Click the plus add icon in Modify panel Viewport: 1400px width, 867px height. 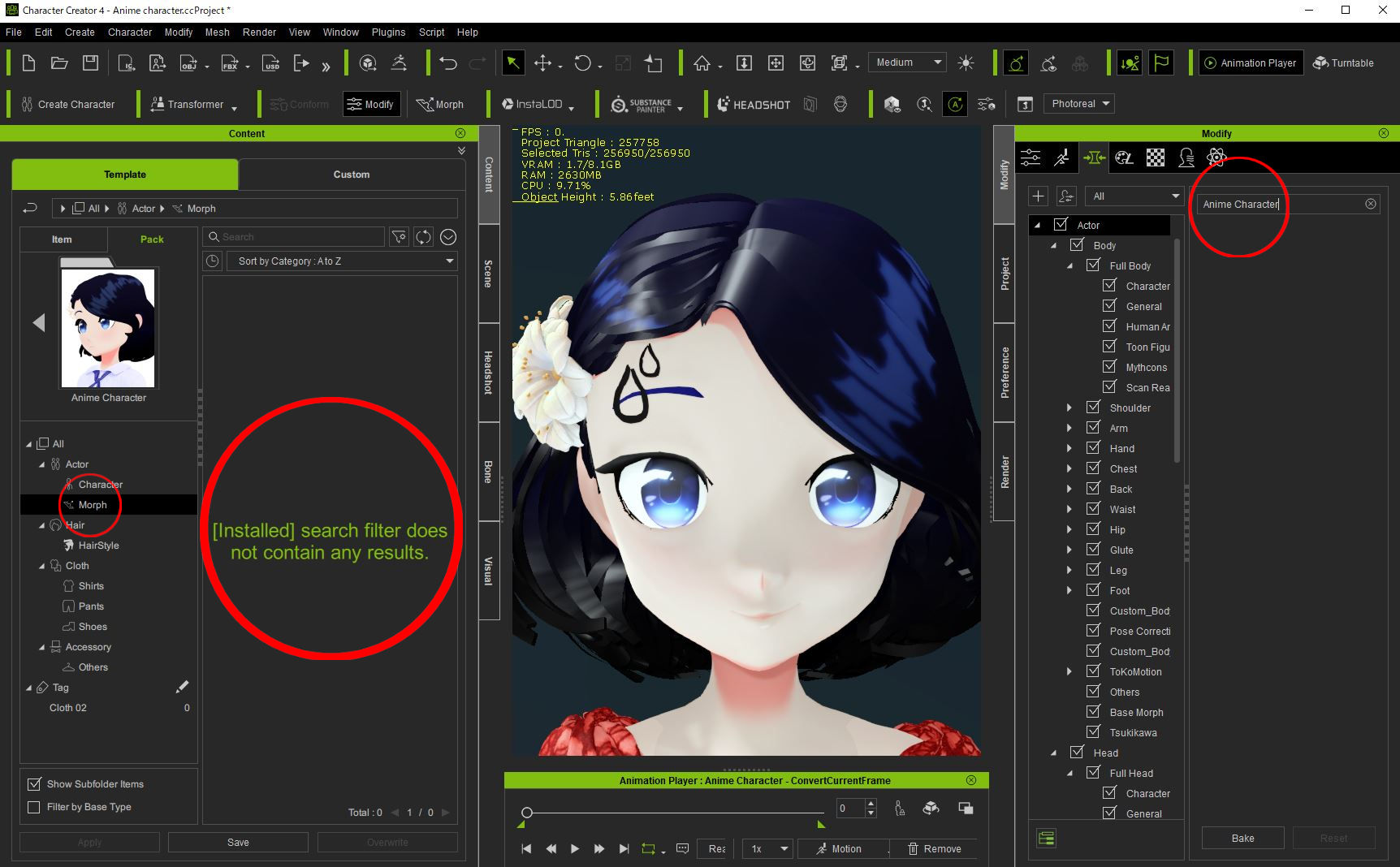pos(1038,196)
